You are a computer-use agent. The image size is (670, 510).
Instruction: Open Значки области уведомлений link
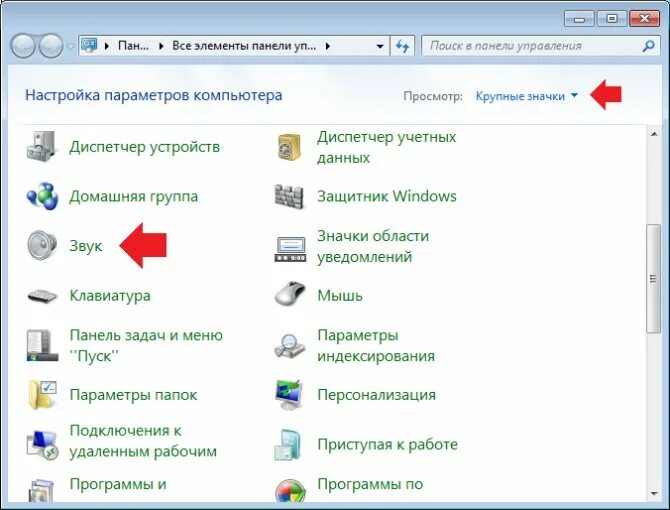coord(373,246)
